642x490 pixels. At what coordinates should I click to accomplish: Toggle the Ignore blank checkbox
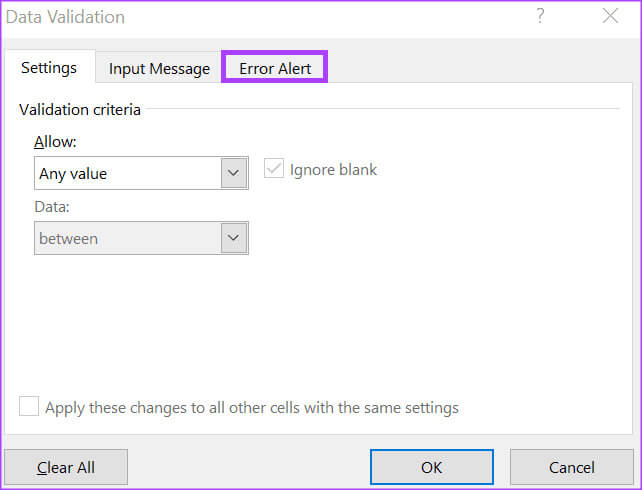[274, 169]
